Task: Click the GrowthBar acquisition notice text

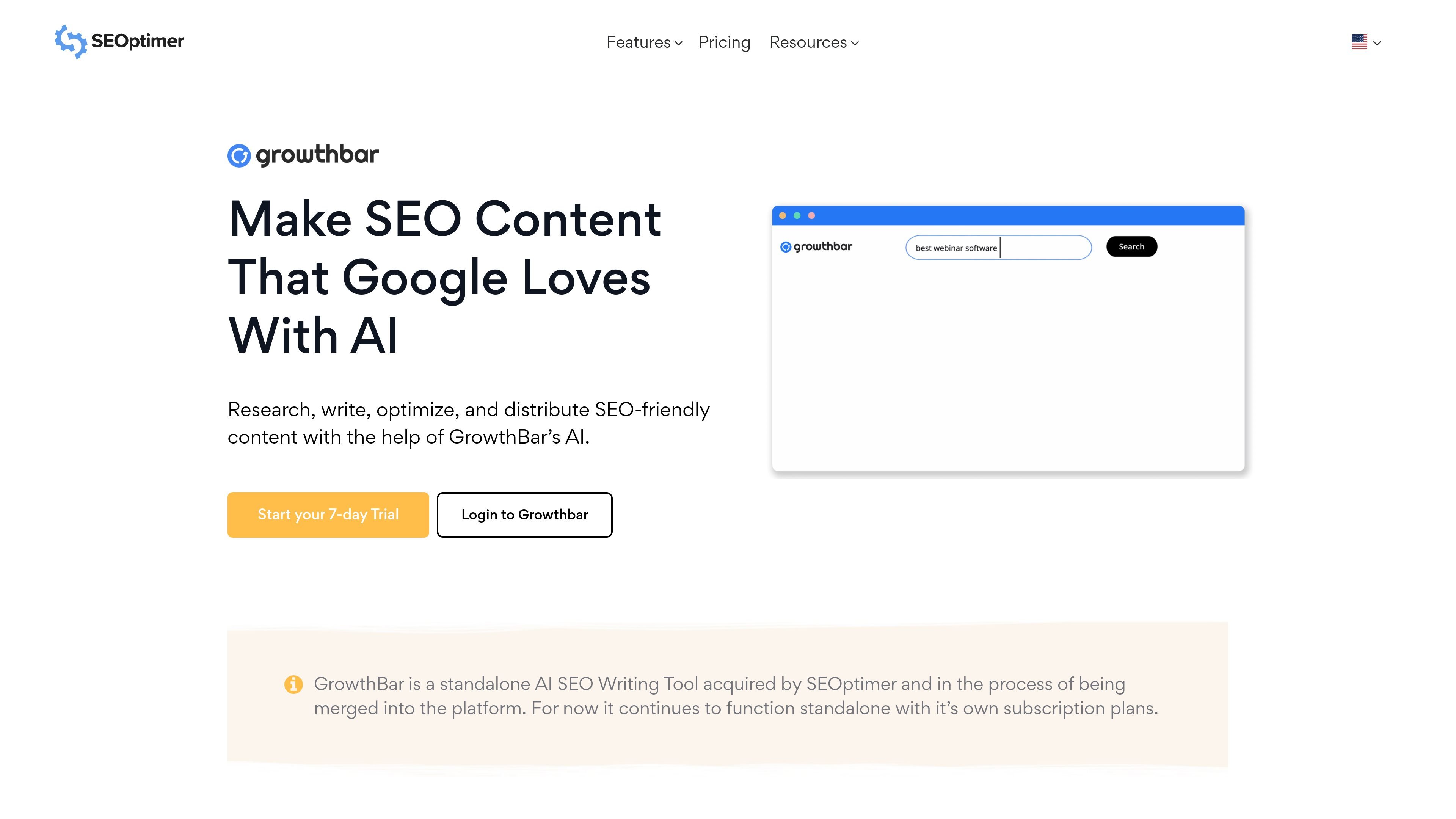Action: point(736,696)
